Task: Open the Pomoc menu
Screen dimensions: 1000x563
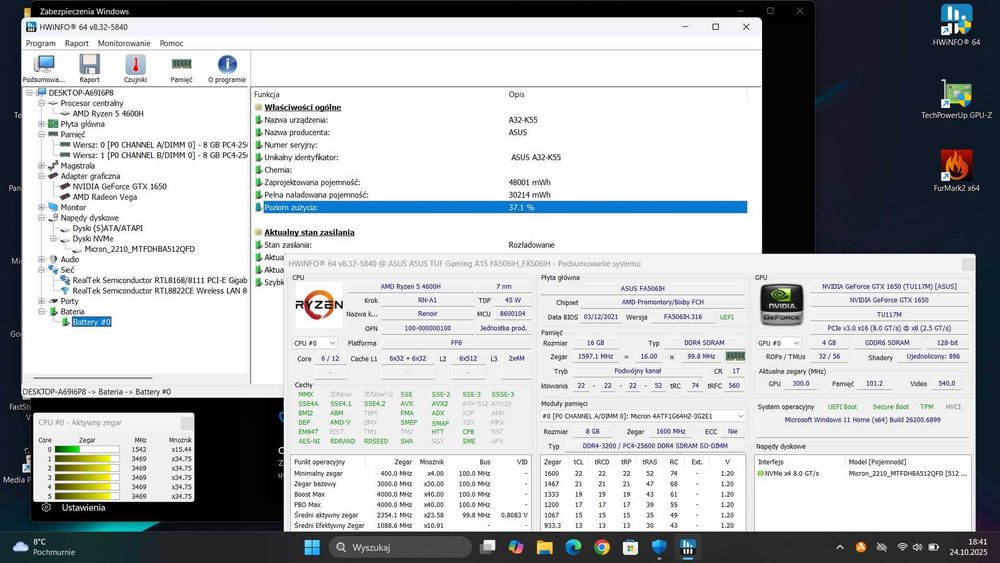Action: [x=171, y=43]
